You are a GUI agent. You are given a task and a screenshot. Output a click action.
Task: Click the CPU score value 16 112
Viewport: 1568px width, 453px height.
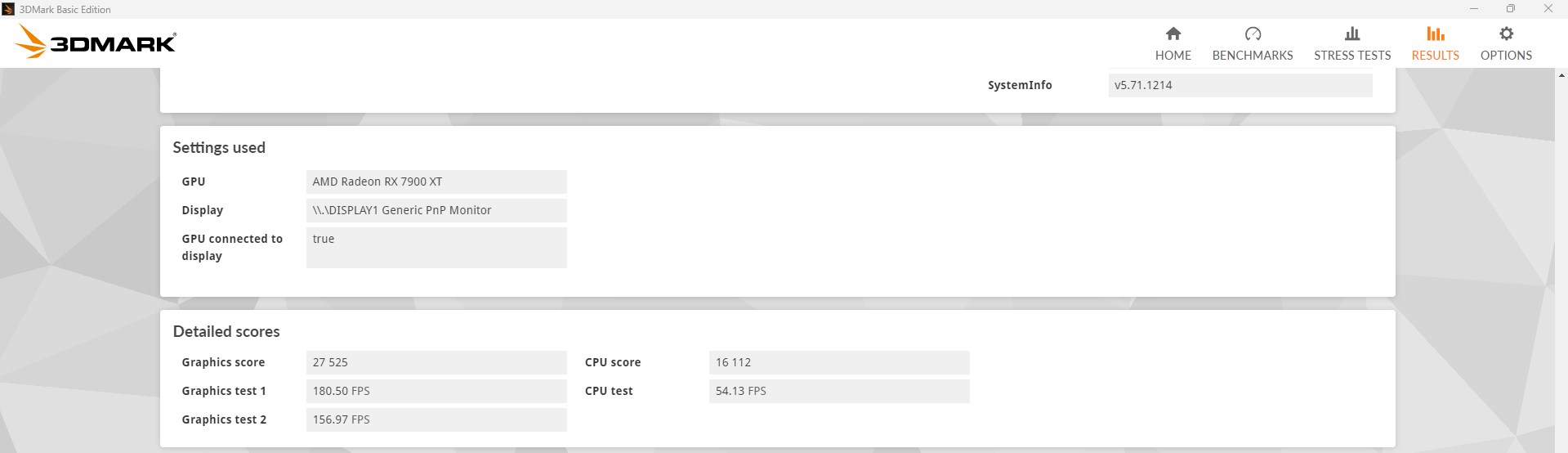point(839,362)
